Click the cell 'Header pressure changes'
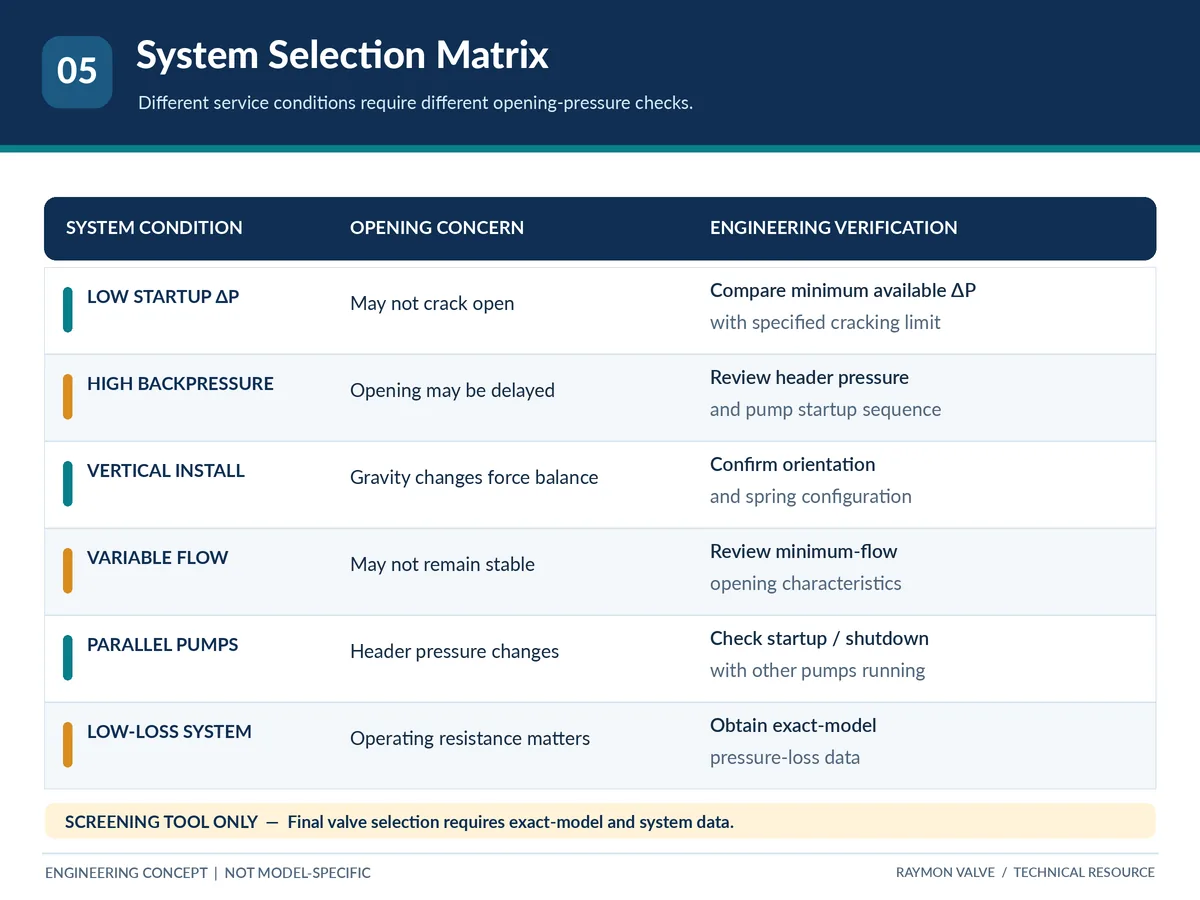The height and width of the screenshot is (900, 1200). pos(454,652)
